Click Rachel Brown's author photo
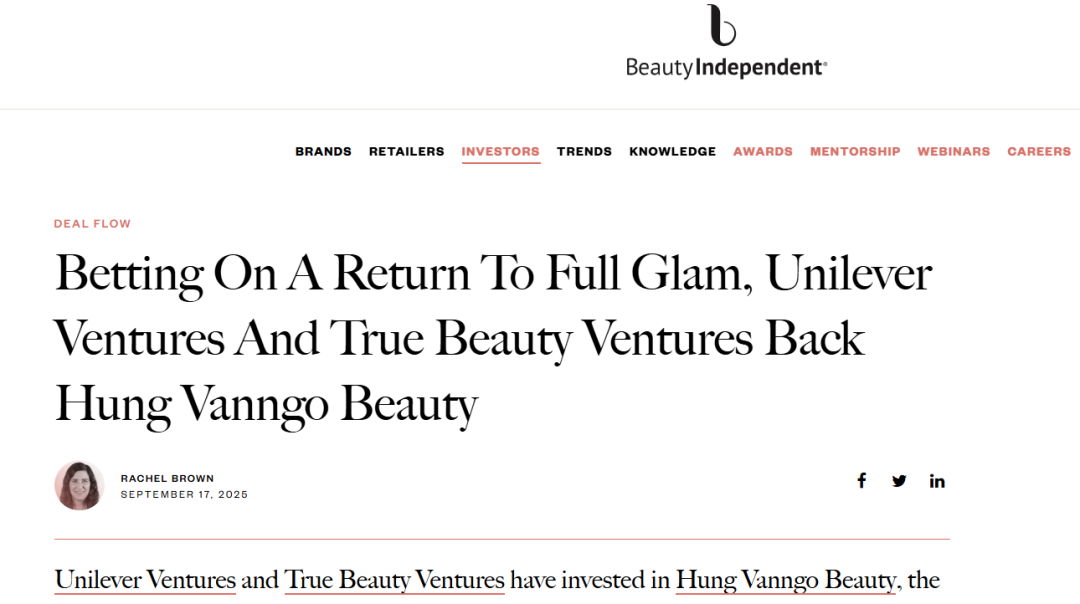 click(80, 486)
